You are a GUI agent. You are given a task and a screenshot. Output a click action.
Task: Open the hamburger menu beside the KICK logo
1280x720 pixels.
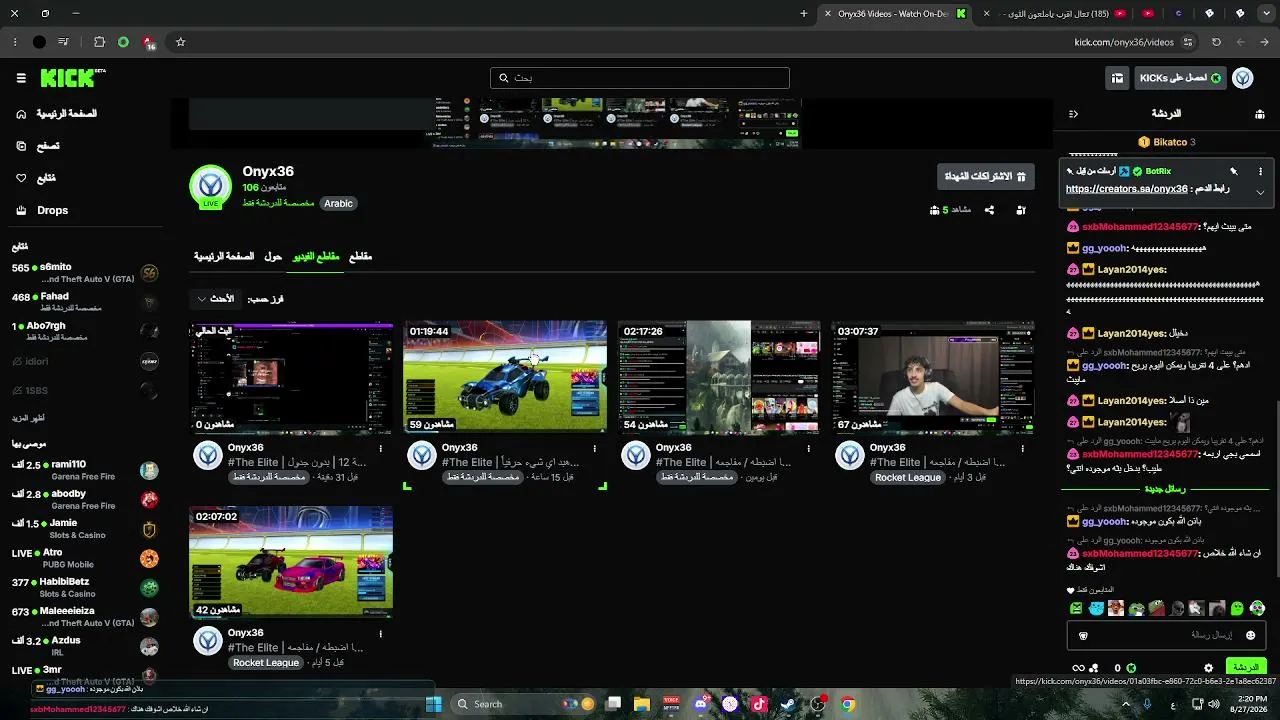pyautogui.click(x=21, y=78)
